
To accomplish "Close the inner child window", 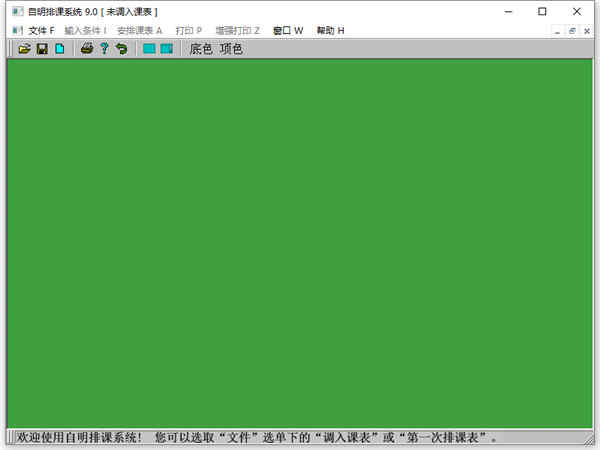I will (x=587, y=31).
